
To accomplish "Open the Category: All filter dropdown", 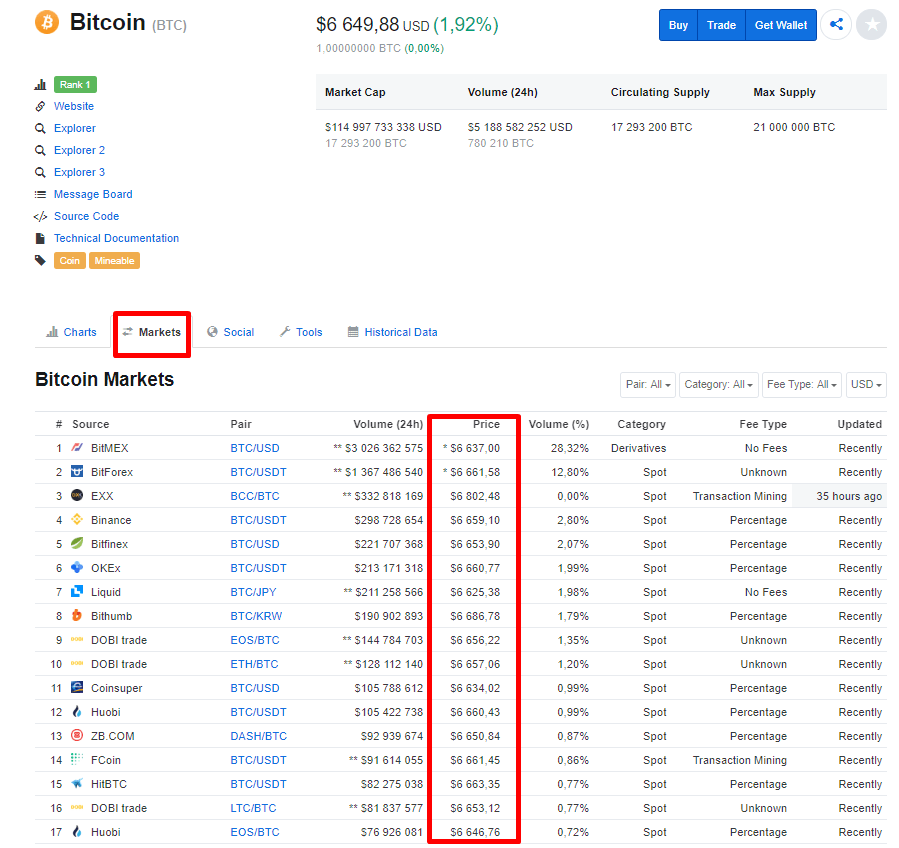I will 719,385.
